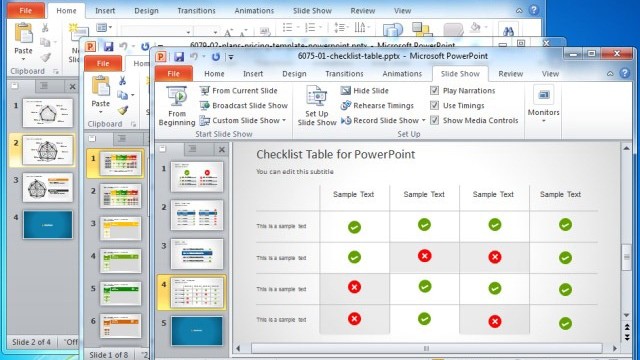
Task: Open File tab in back PowerPoint window
Action: pyautogui.click(x=25, y=11)
